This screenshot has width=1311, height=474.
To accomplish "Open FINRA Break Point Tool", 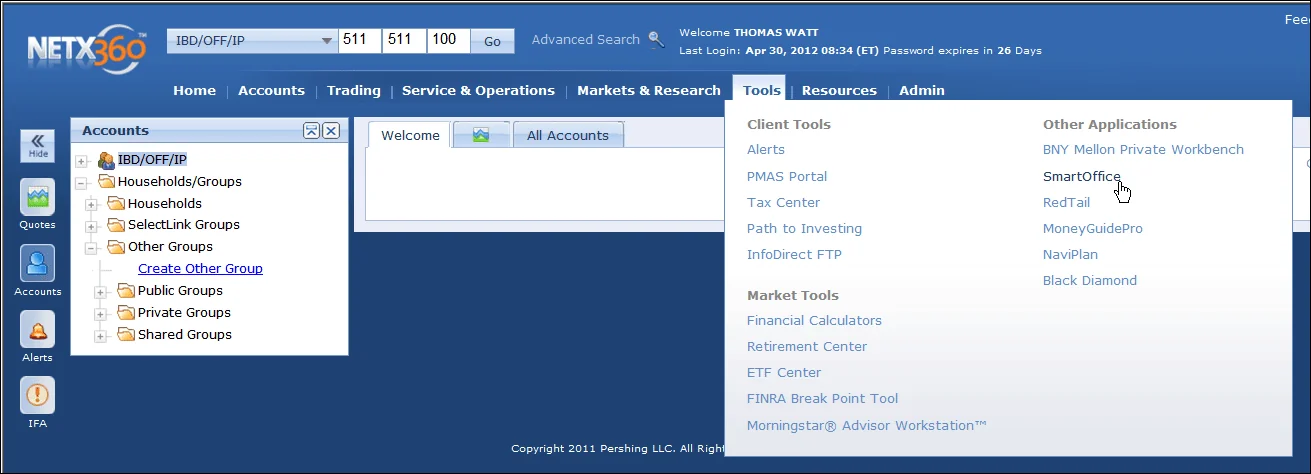I will click(823, 398).
